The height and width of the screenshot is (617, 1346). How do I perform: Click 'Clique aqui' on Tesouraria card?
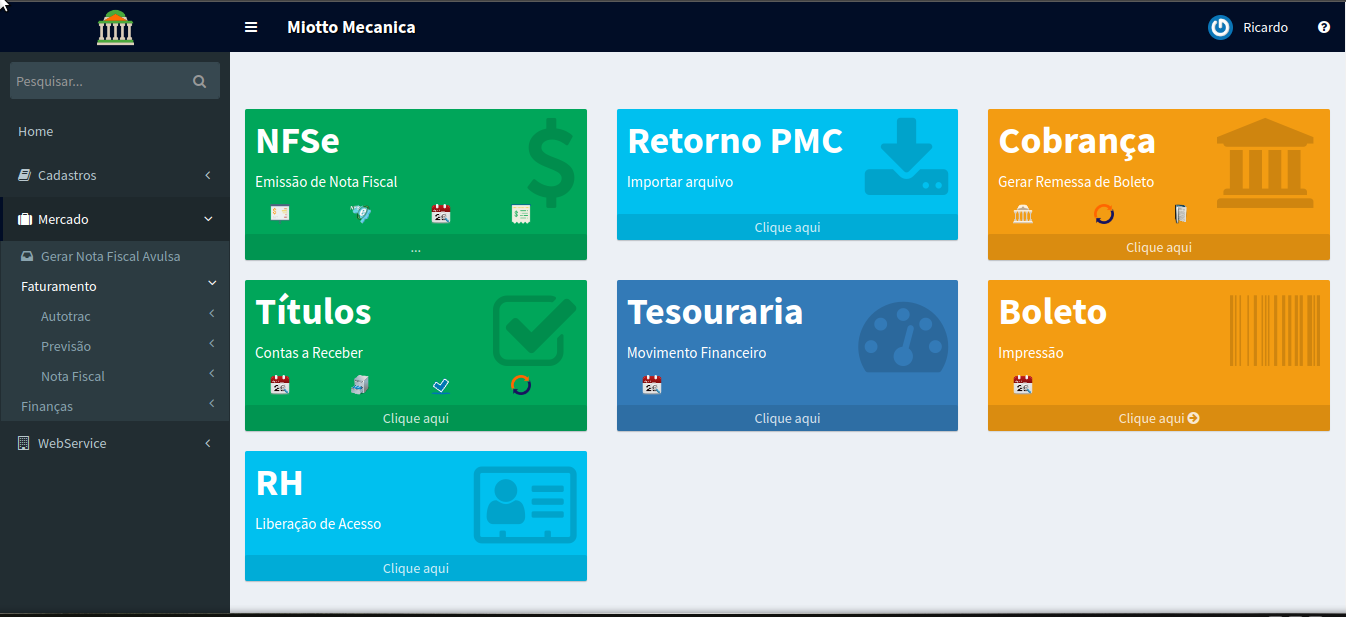787,418
